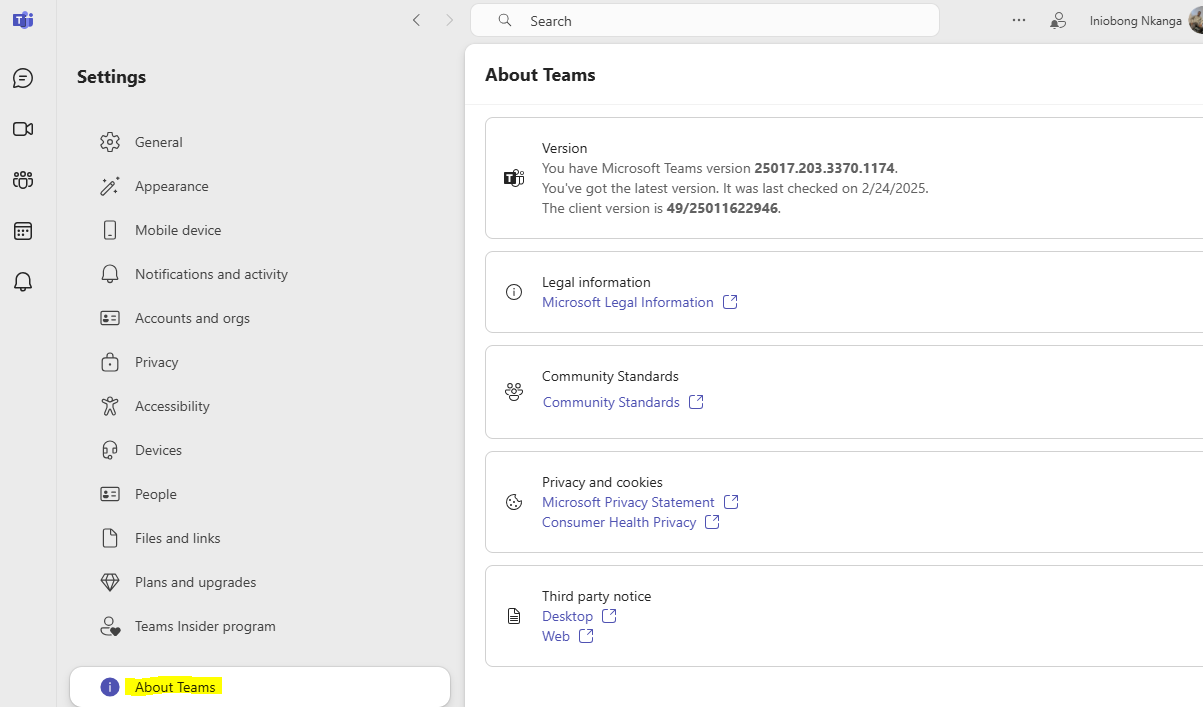The image size is (1203, 707).
Task: Click the info icon in Legal information card
Action: (x=514, y=292)
